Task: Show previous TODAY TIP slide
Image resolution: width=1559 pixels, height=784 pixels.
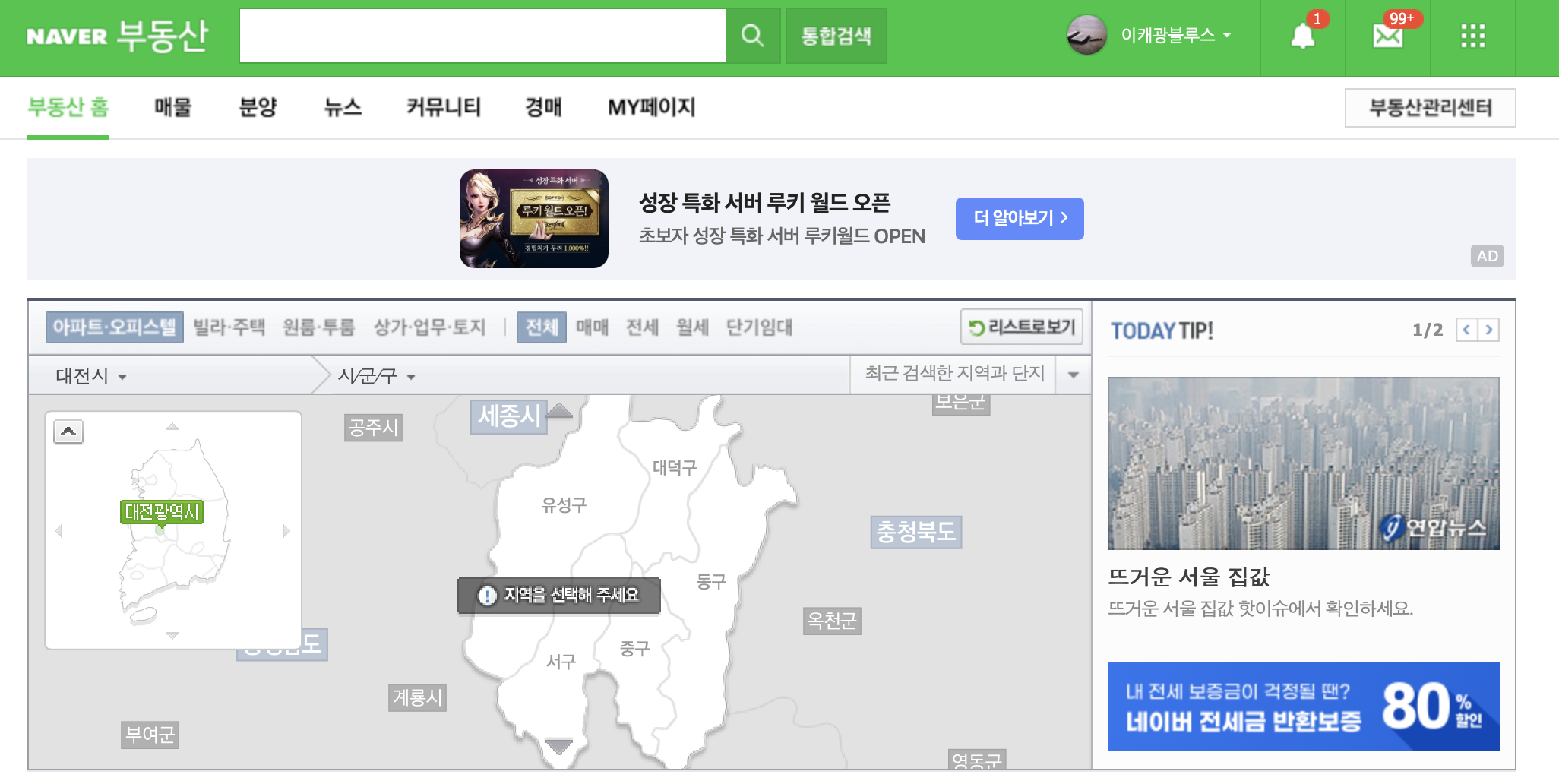Action: (x=1466, y=330)
